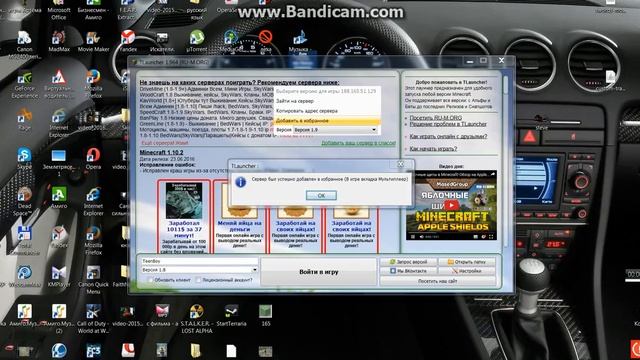The height and width of the screenshot is (360, 640).
Task: Open GeForce Experience desktop icon
Action: (24, 85)
